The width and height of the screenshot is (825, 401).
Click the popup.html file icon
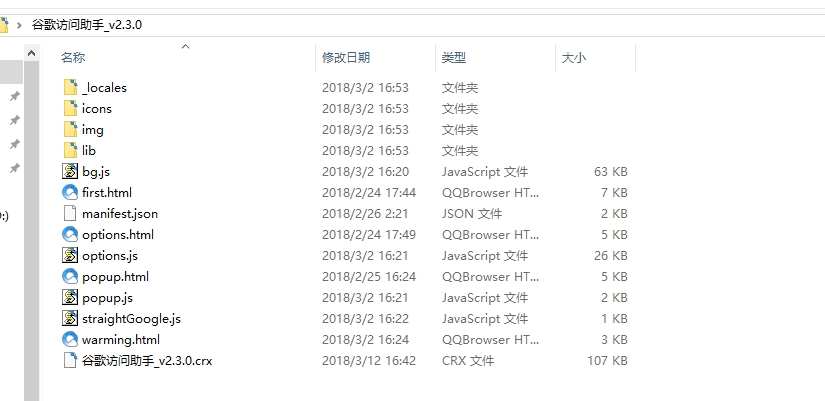tap(70, 276)
